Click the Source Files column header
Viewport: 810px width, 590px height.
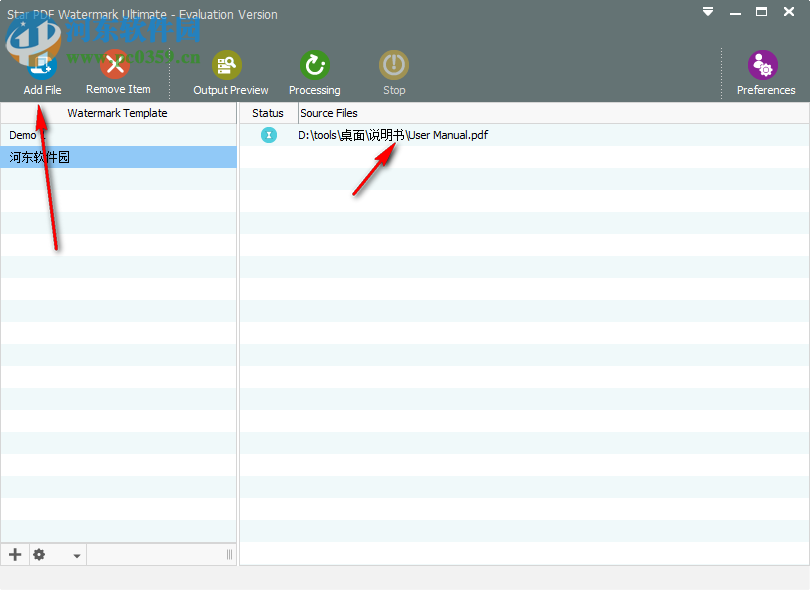coord(554,113)
